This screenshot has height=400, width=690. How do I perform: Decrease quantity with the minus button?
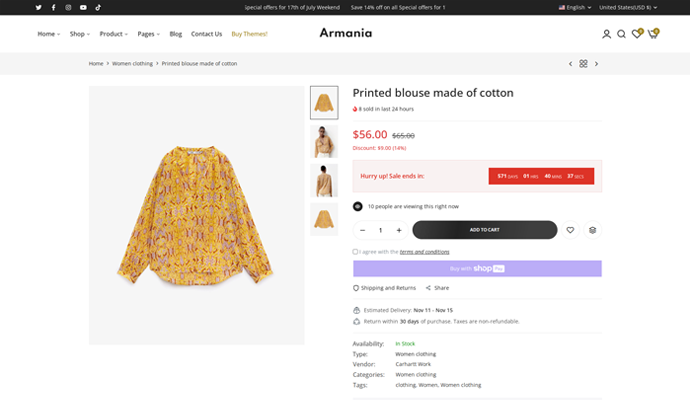(363, 230)
